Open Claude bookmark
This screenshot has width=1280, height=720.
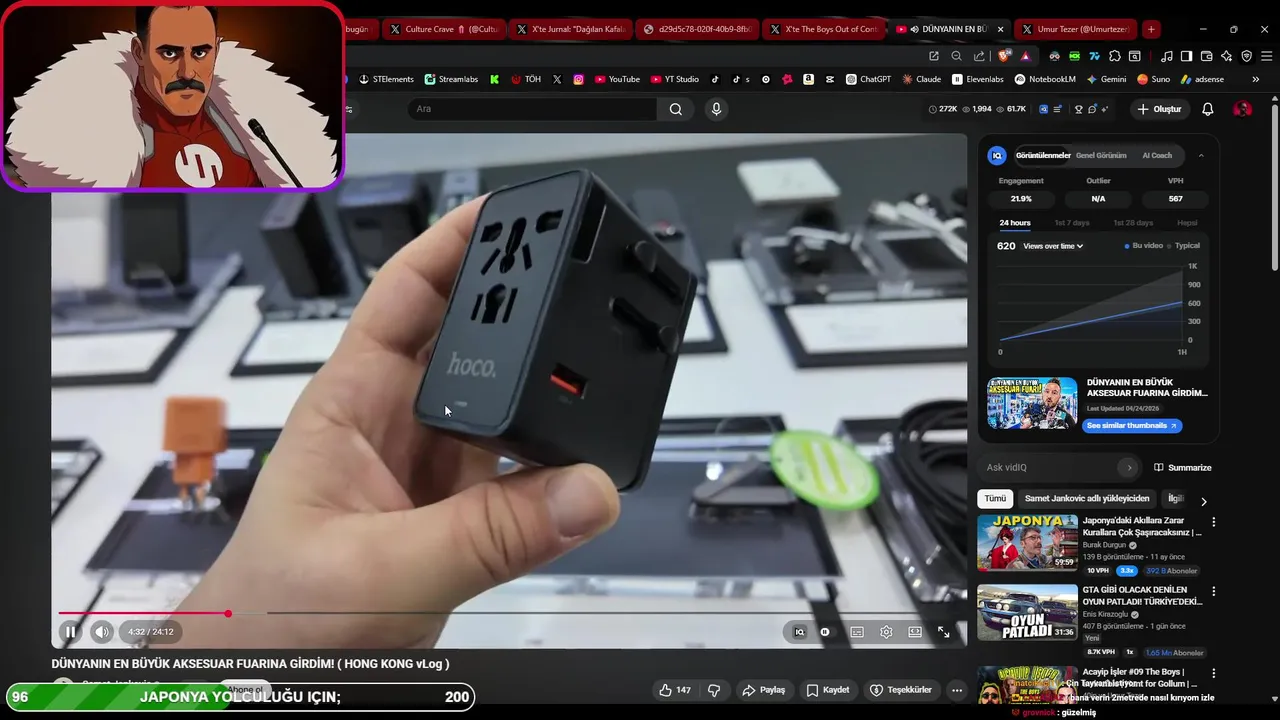(921, 79)
